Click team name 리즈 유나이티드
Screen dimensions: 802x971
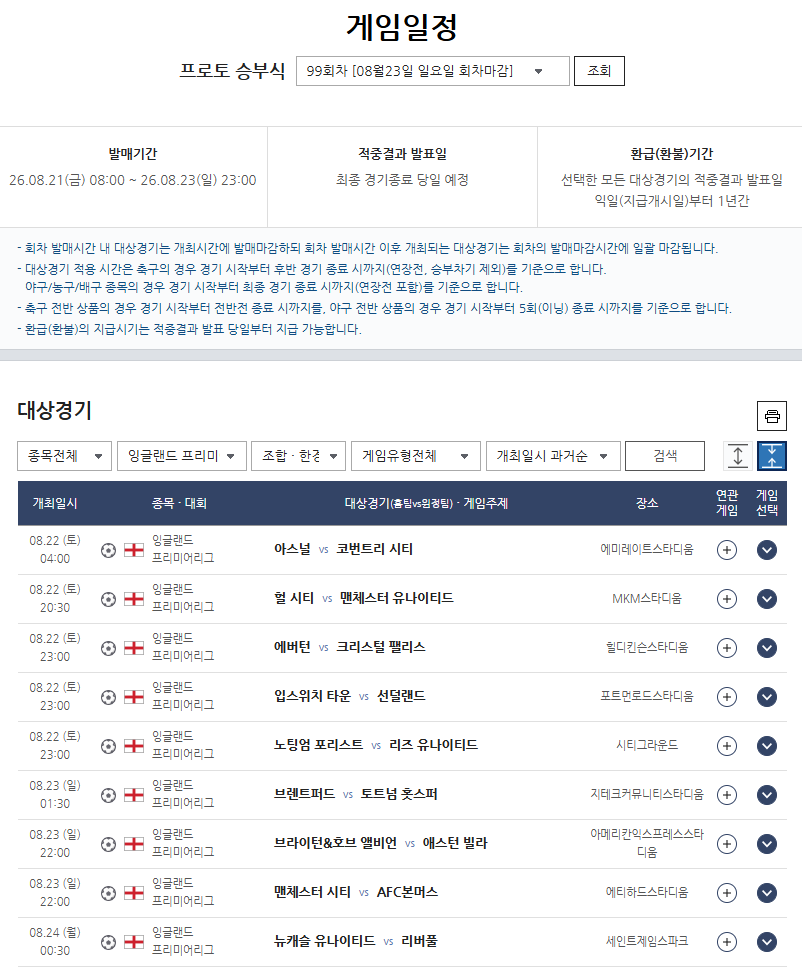[433, 745]
